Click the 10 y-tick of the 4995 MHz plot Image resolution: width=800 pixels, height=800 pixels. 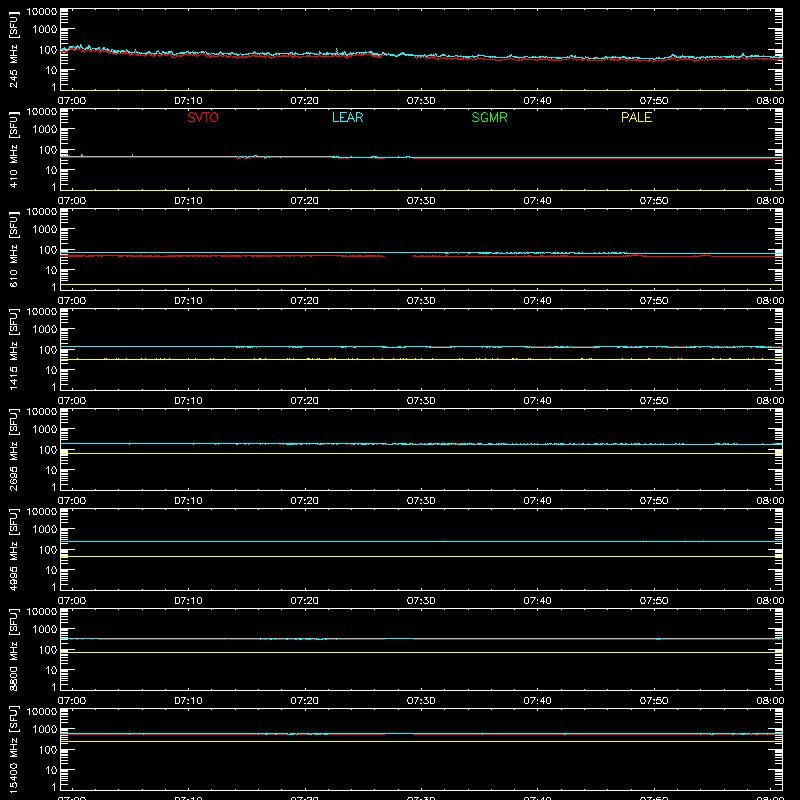[51, 570]
